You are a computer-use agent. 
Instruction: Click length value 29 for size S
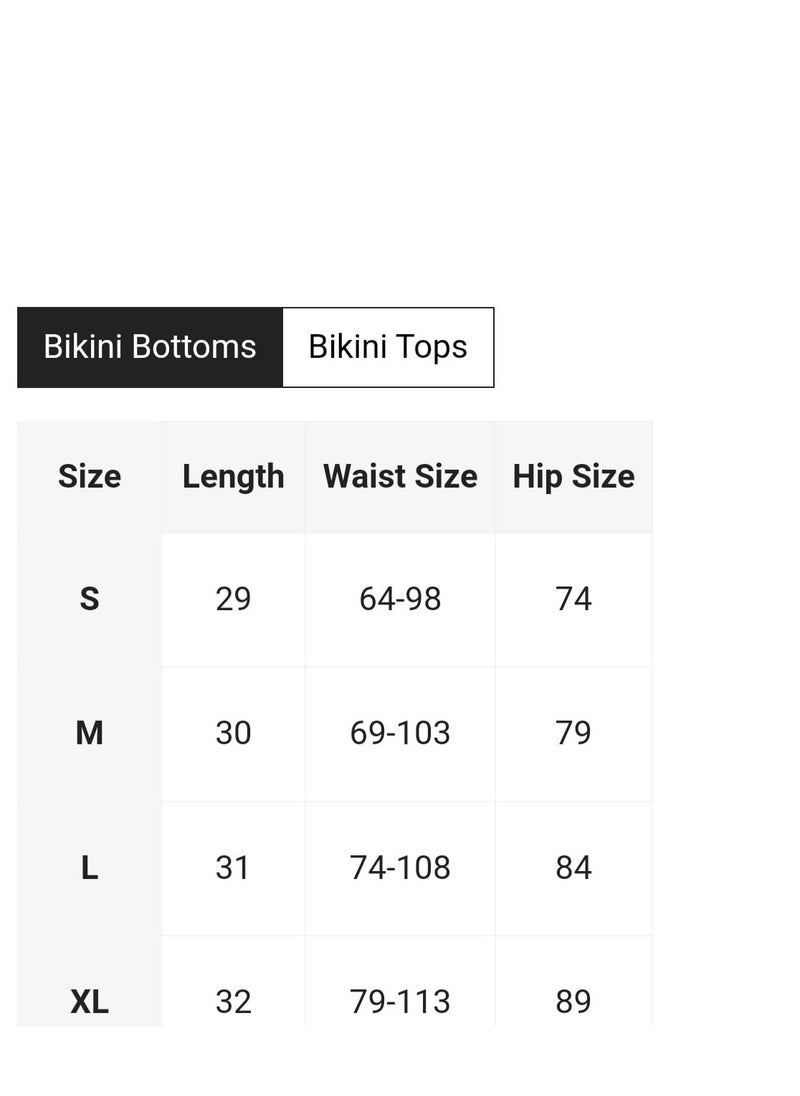coord(233,600)
